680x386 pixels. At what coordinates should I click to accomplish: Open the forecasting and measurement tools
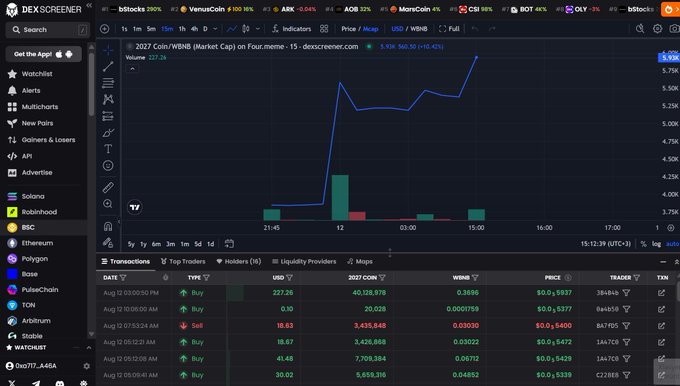point(108,116)
